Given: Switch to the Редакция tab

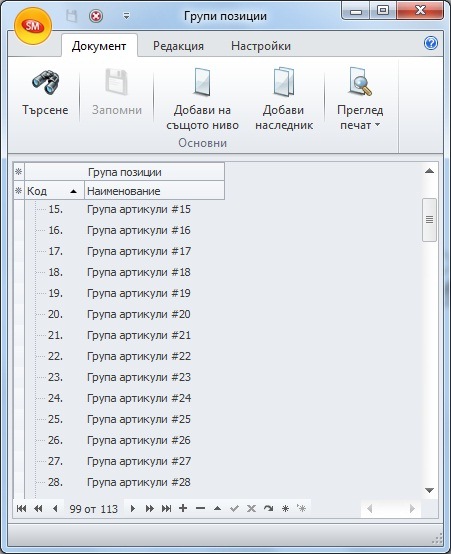Looking at the screenshot, I should (178, 46).
